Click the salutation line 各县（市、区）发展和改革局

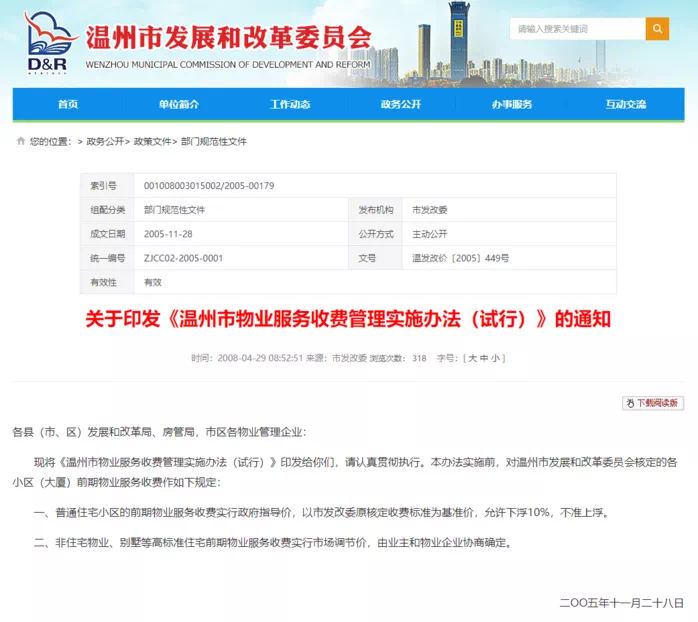(159, 431)
